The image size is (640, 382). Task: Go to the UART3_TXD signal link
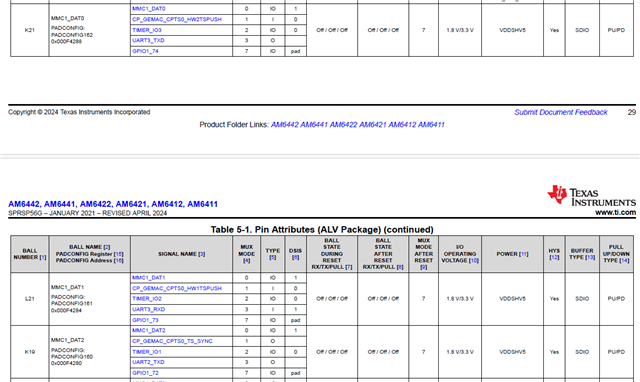(148, 40)
